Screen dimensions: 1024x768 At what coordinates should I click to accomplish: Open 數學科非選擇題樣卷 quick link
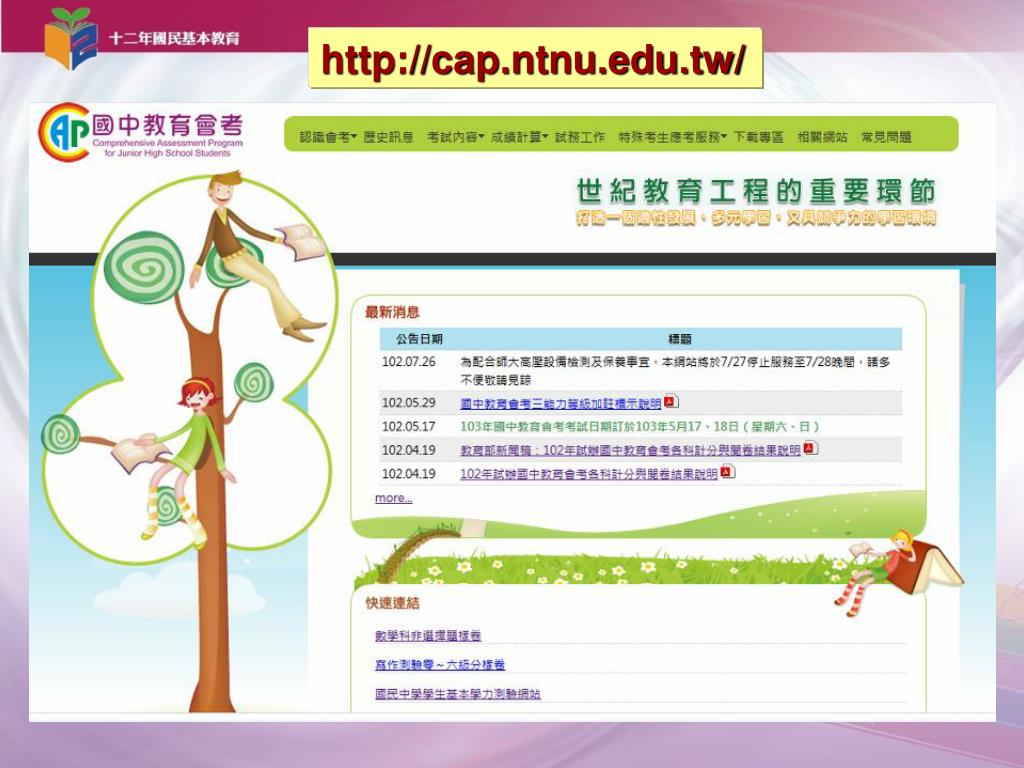(x=428, y=635)
